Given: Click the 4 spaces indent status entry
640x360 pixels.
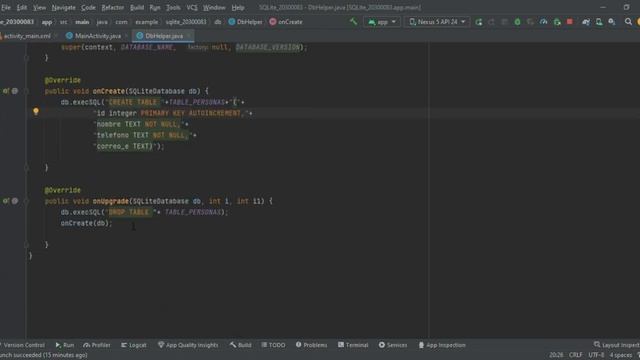Looking at the screenshot, I should pyautogui.click(x=620, y=355).
